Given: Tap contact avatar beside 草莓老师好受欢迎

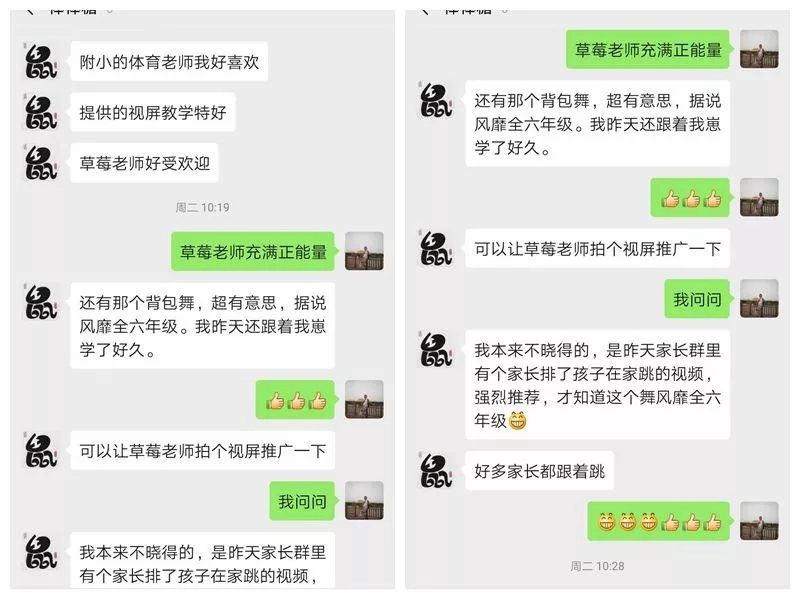Looking at the screenshot, I should pos(41,163).
